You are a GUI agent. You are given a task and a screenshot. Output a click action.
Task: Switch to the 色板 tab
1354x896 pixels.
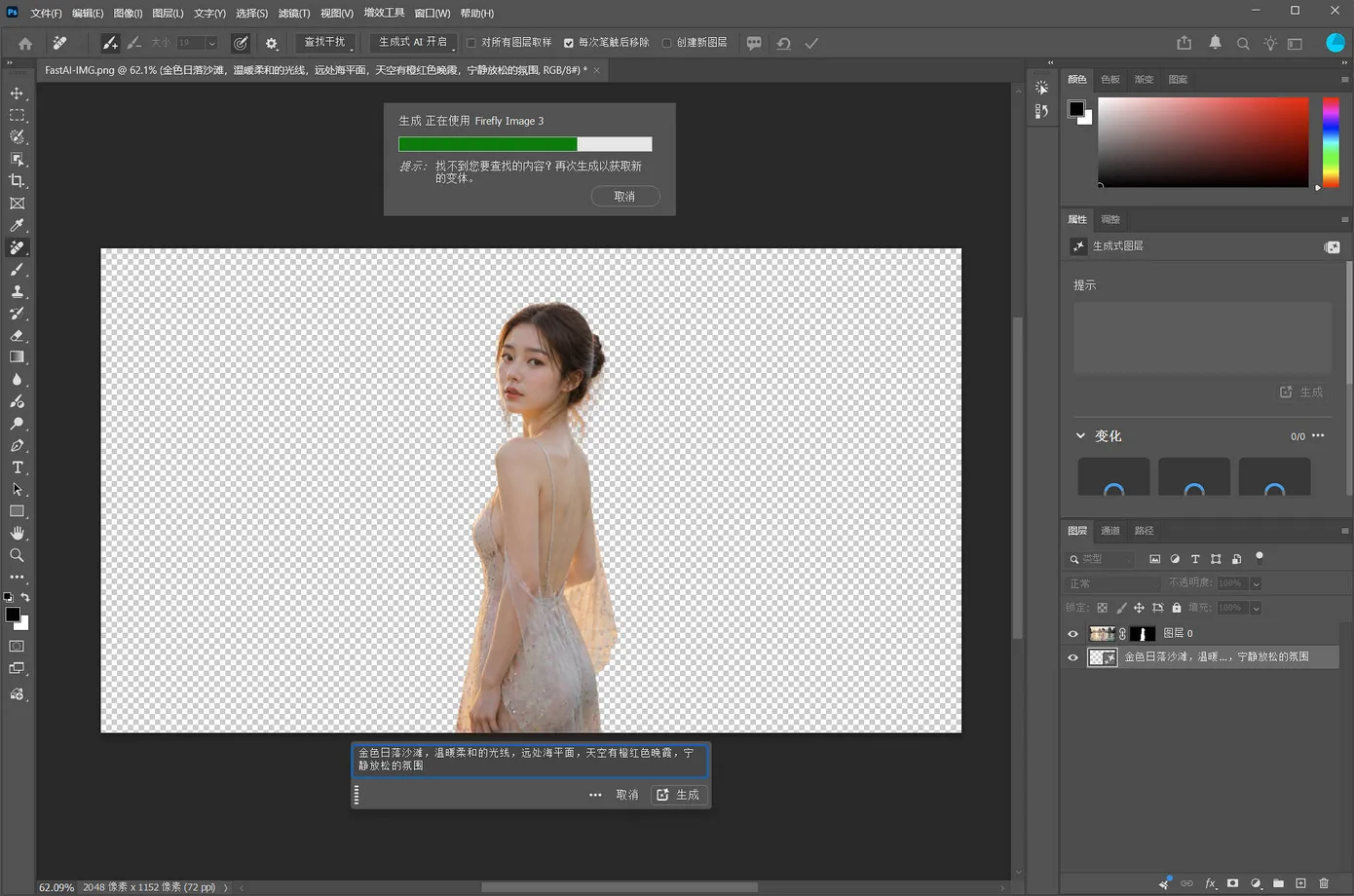(x=1110, y=80)
